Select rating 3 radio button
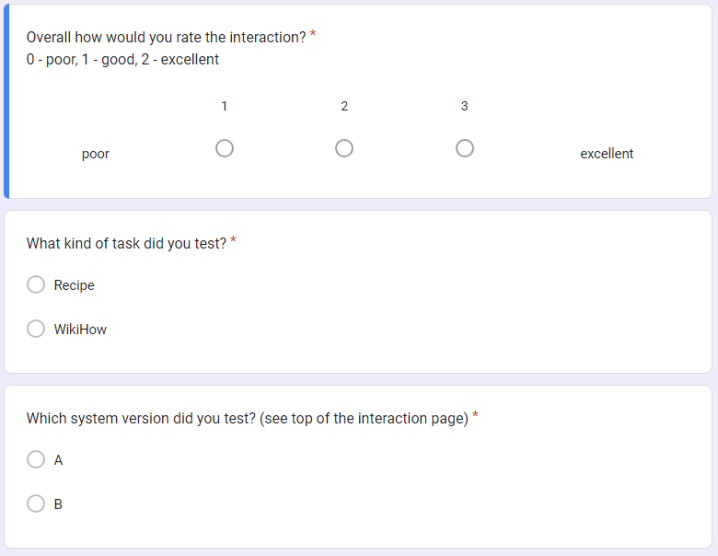The height and width of the screenshot is (556, 718). (464, 149)
